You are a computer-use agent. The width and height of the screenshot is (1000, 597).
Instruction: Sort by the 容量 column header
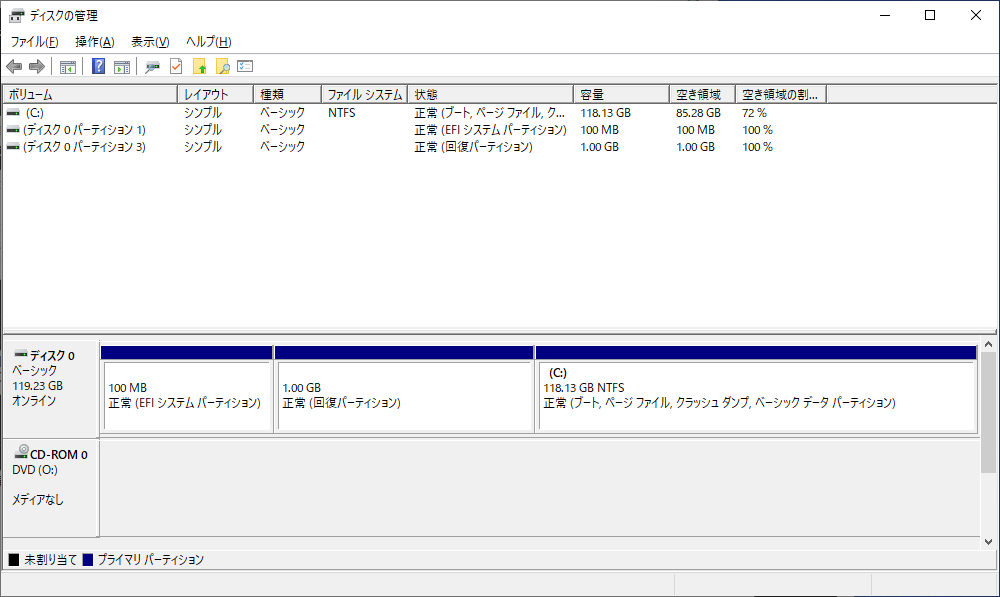pyautogui.click(x=622, y=94)
